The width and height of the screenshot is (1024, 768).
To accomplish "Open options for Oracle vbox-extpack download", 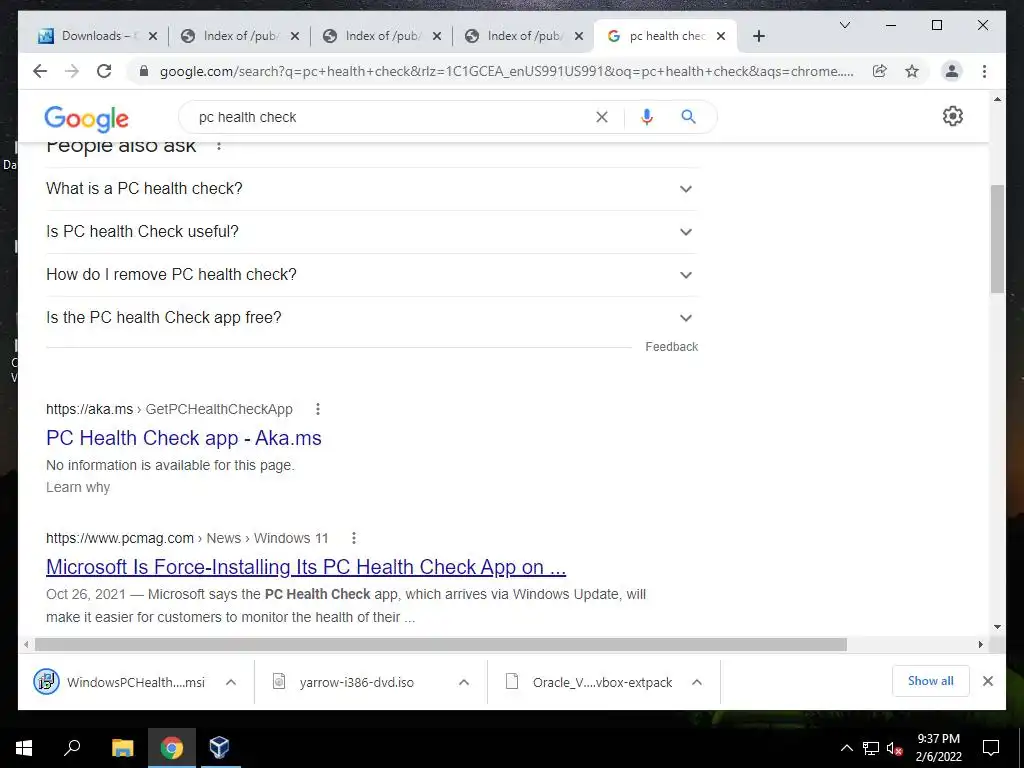I will coord(697,682).
